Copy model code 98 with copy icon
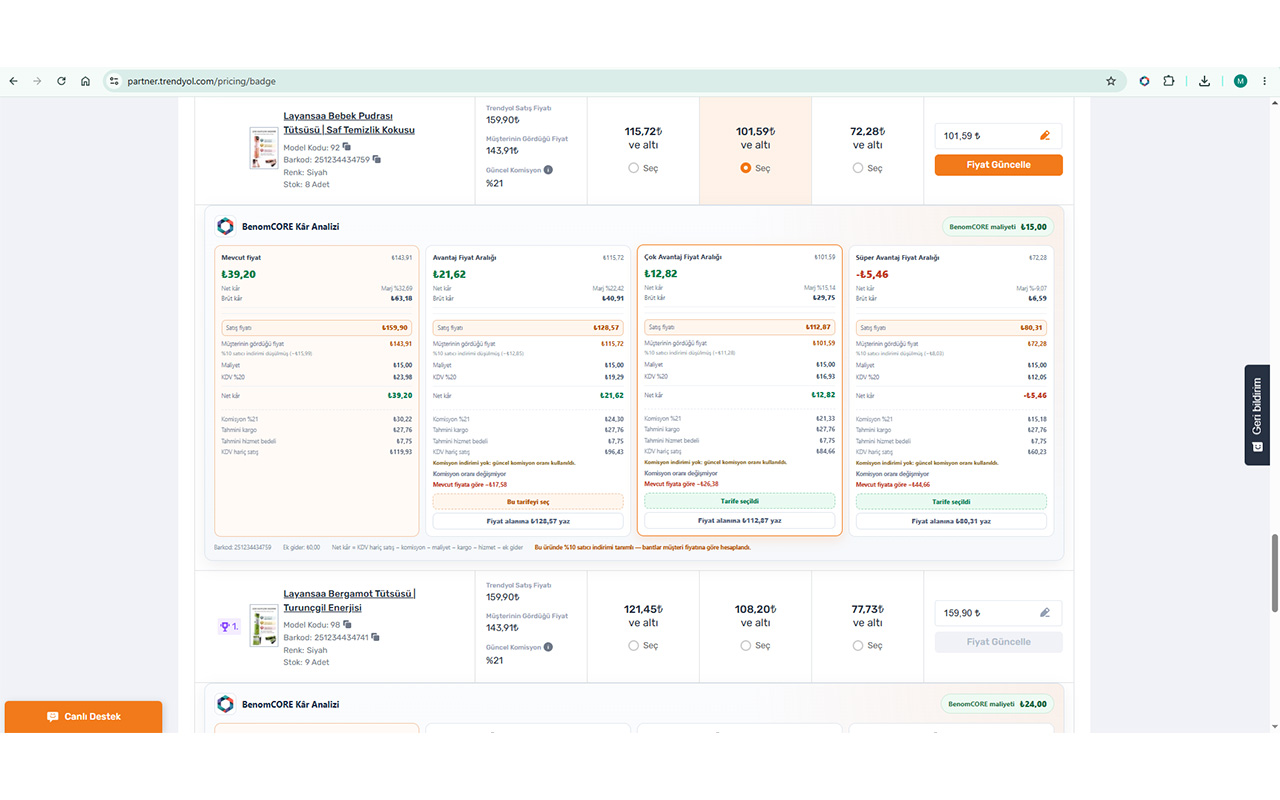The width and height of the screenshot is (1280, 800). (347, 625)
